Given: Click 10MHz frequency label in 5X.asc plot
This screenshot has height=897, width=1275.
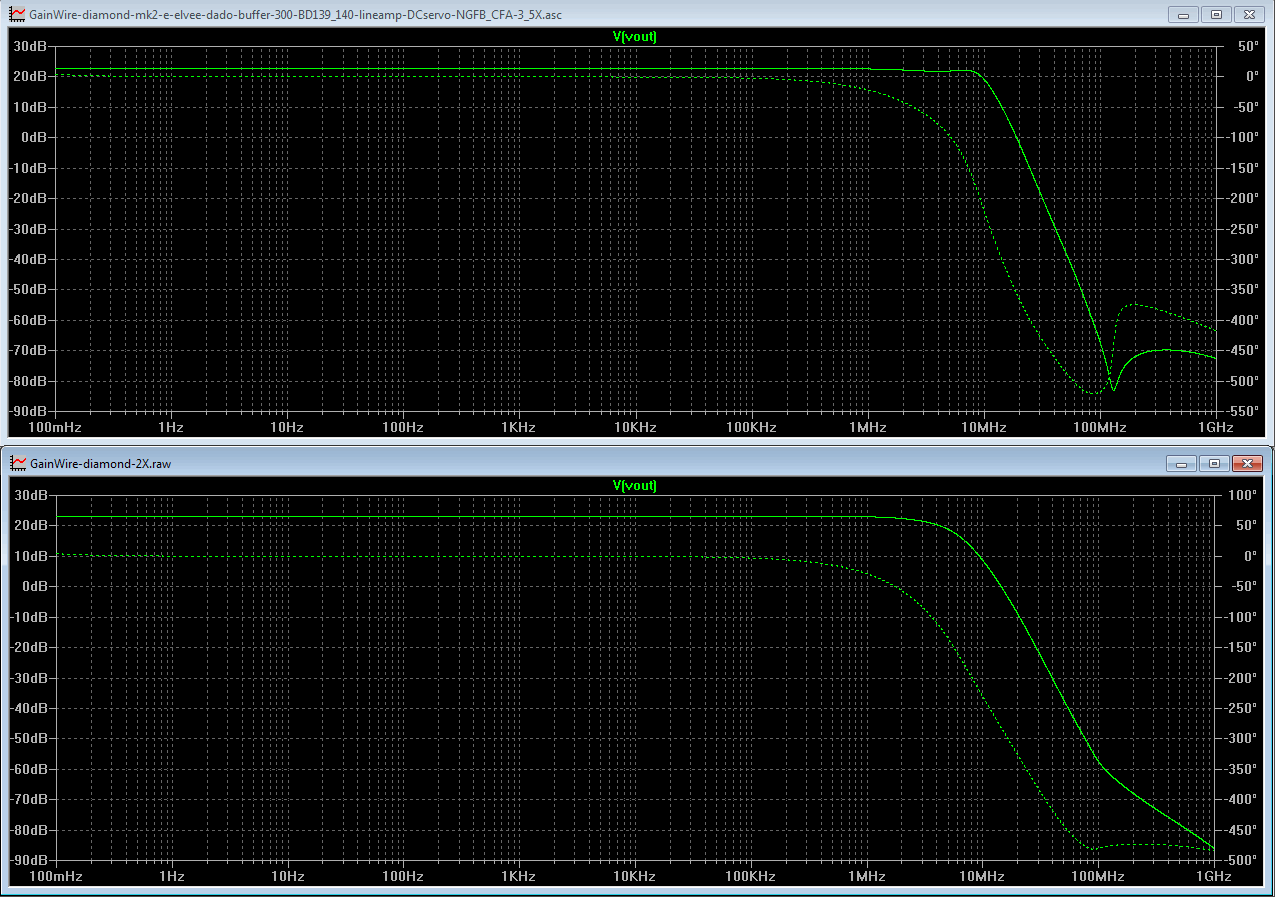Looking at the screenshot, I should (x=983, y=428).
